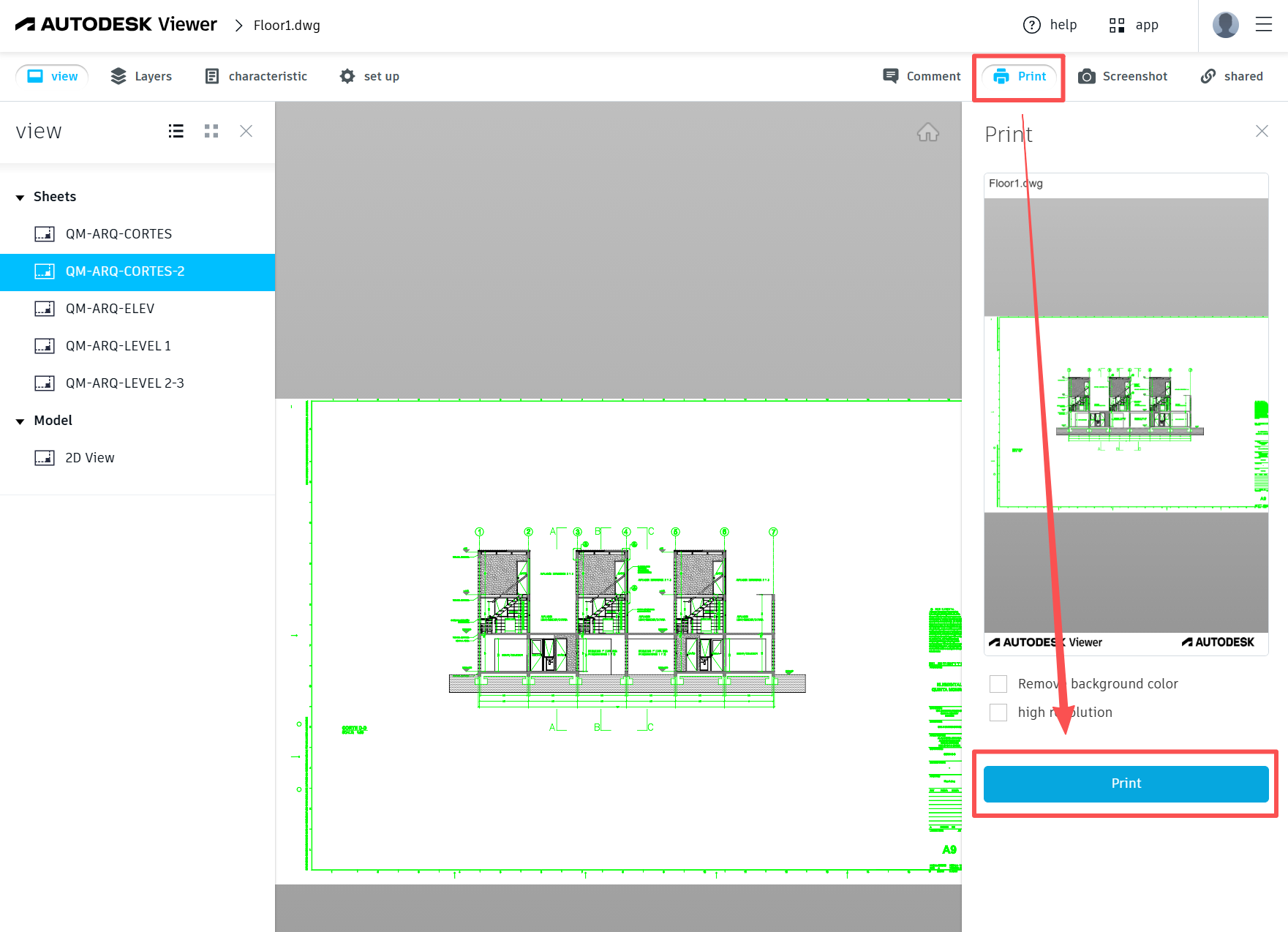This screenshot has width=1288, height=932.
Task: Open the hamburger menu at top right
Action: point(1264,25)
